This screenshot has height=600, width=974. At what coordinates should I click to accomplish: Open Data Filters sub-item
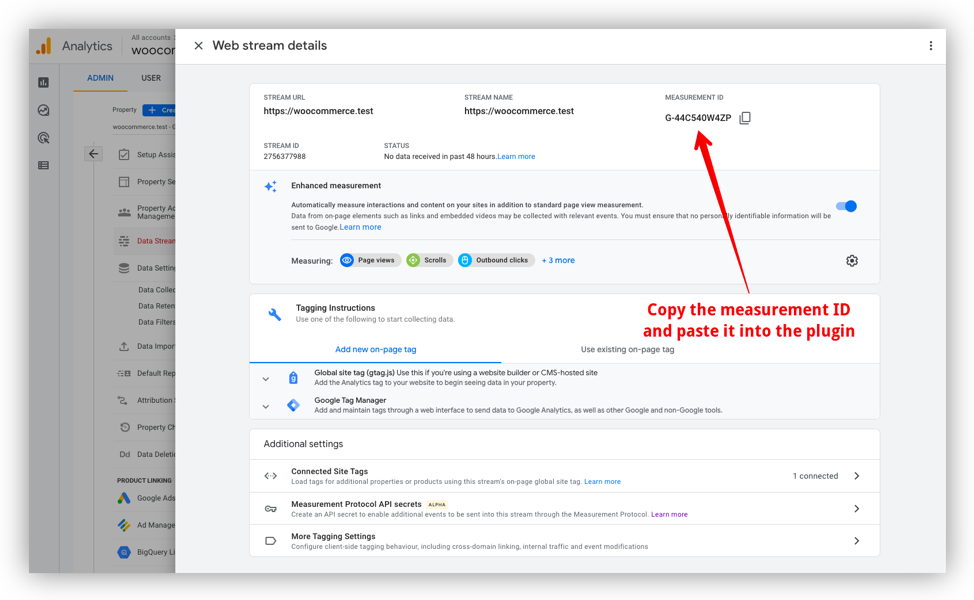tap(157, 322)
